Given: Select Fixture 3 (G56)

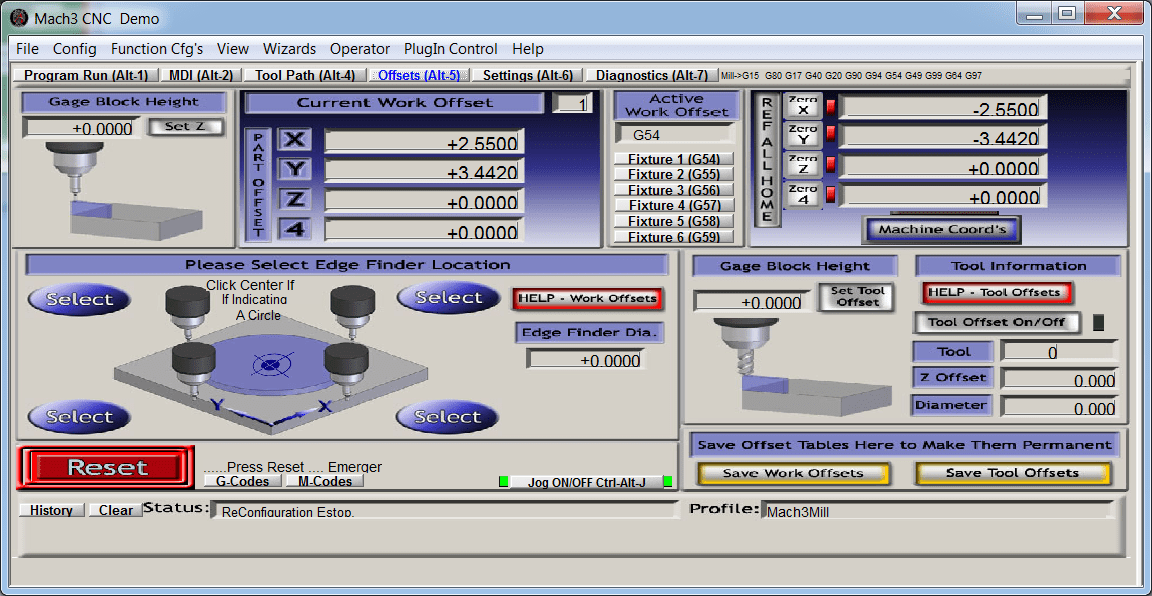Looking at the screenshot, I should [674, 190].
